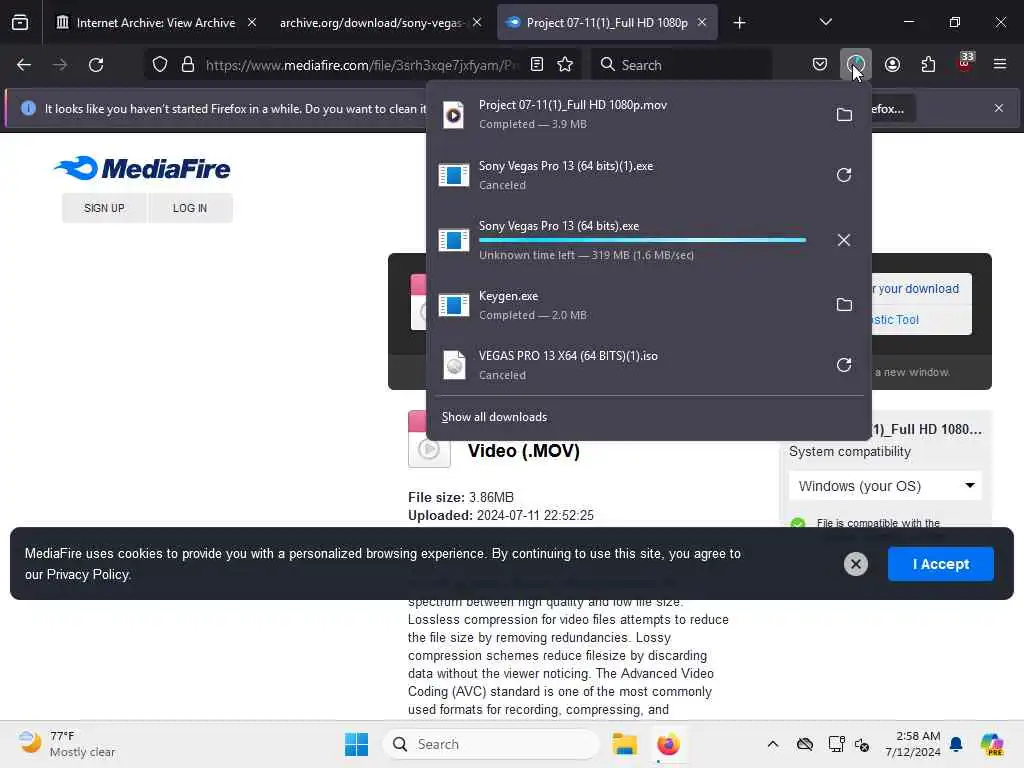
Task: Click the mediafire.com URL address field
Action: click(x=362, y=65)
